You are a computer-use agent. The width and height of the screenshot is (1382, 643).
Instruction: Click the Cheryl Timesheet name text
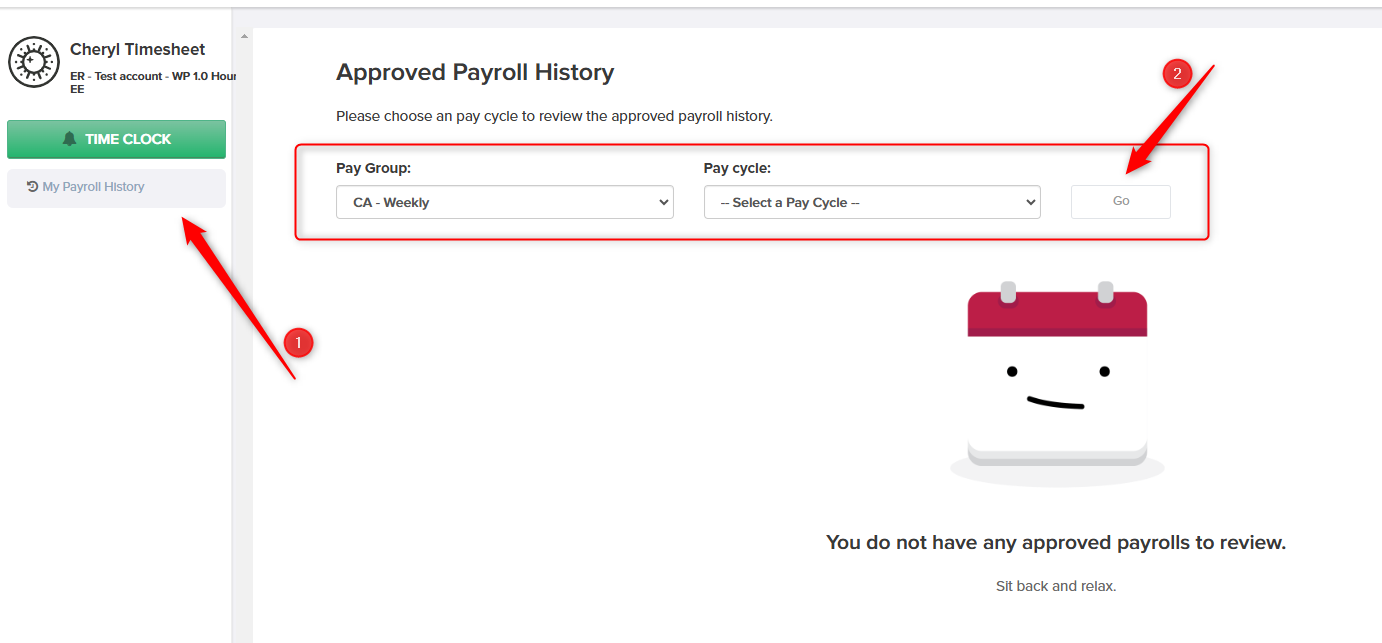click(x=138, y=49)
